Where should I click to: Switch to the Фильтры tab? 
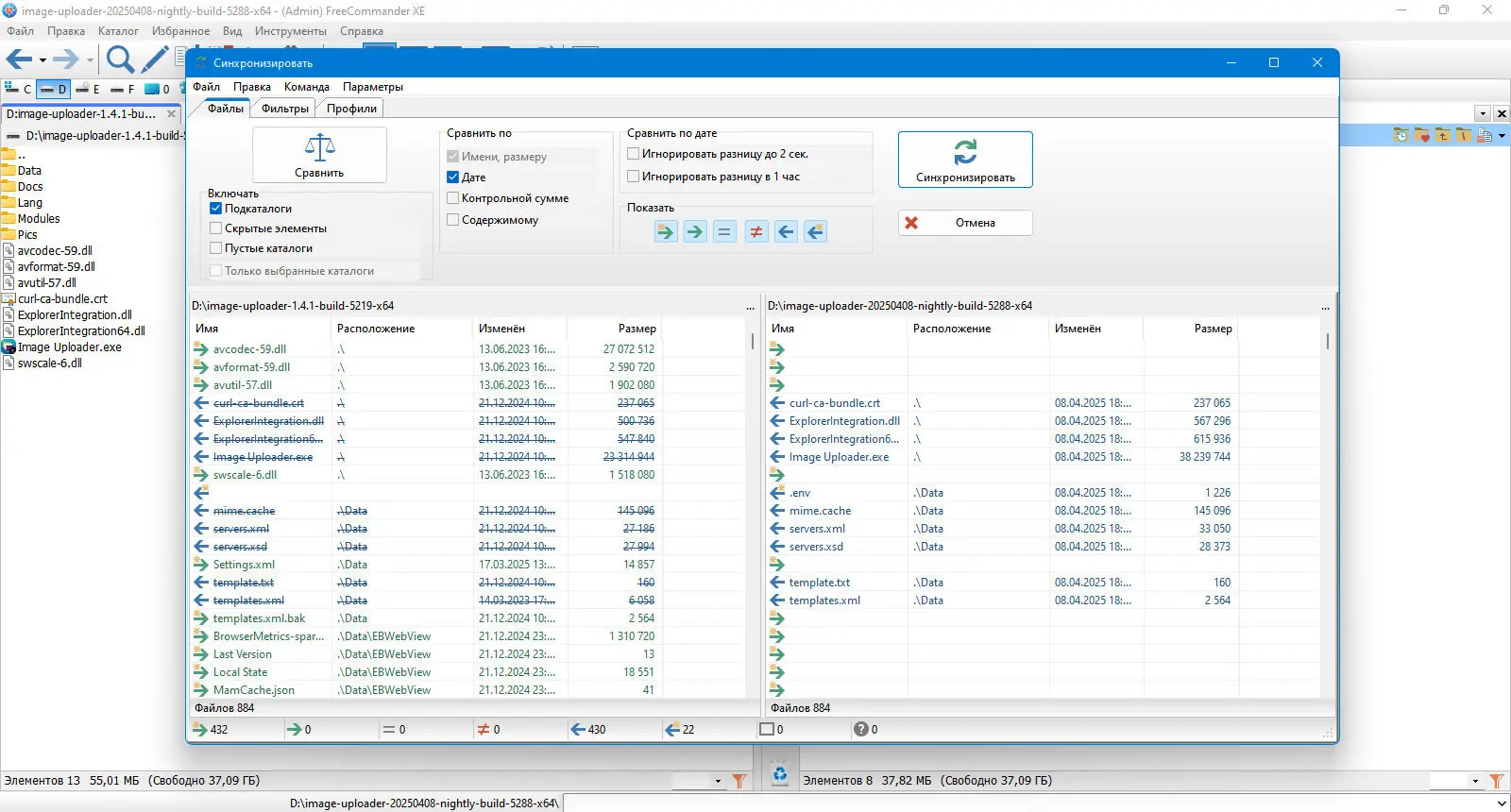[285, 109]
